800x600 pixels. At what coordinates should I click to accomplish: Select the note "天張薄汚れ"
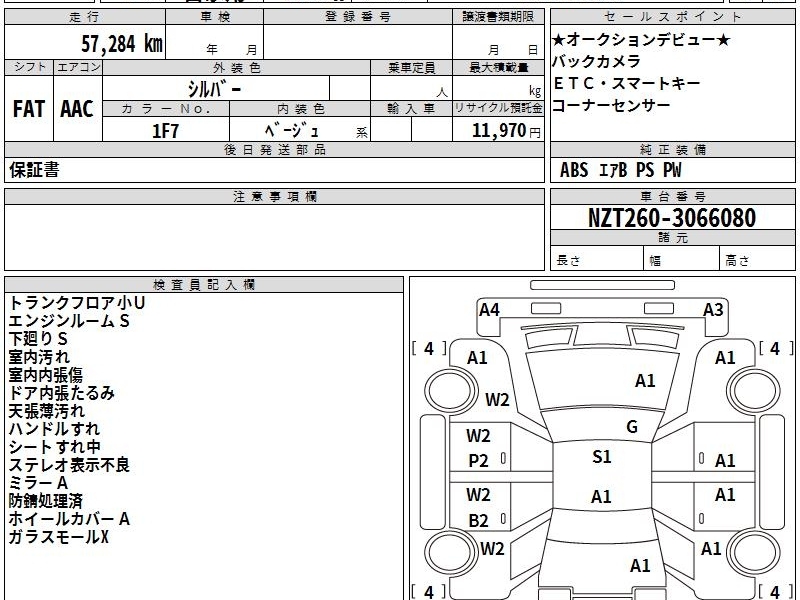(46, 411)
